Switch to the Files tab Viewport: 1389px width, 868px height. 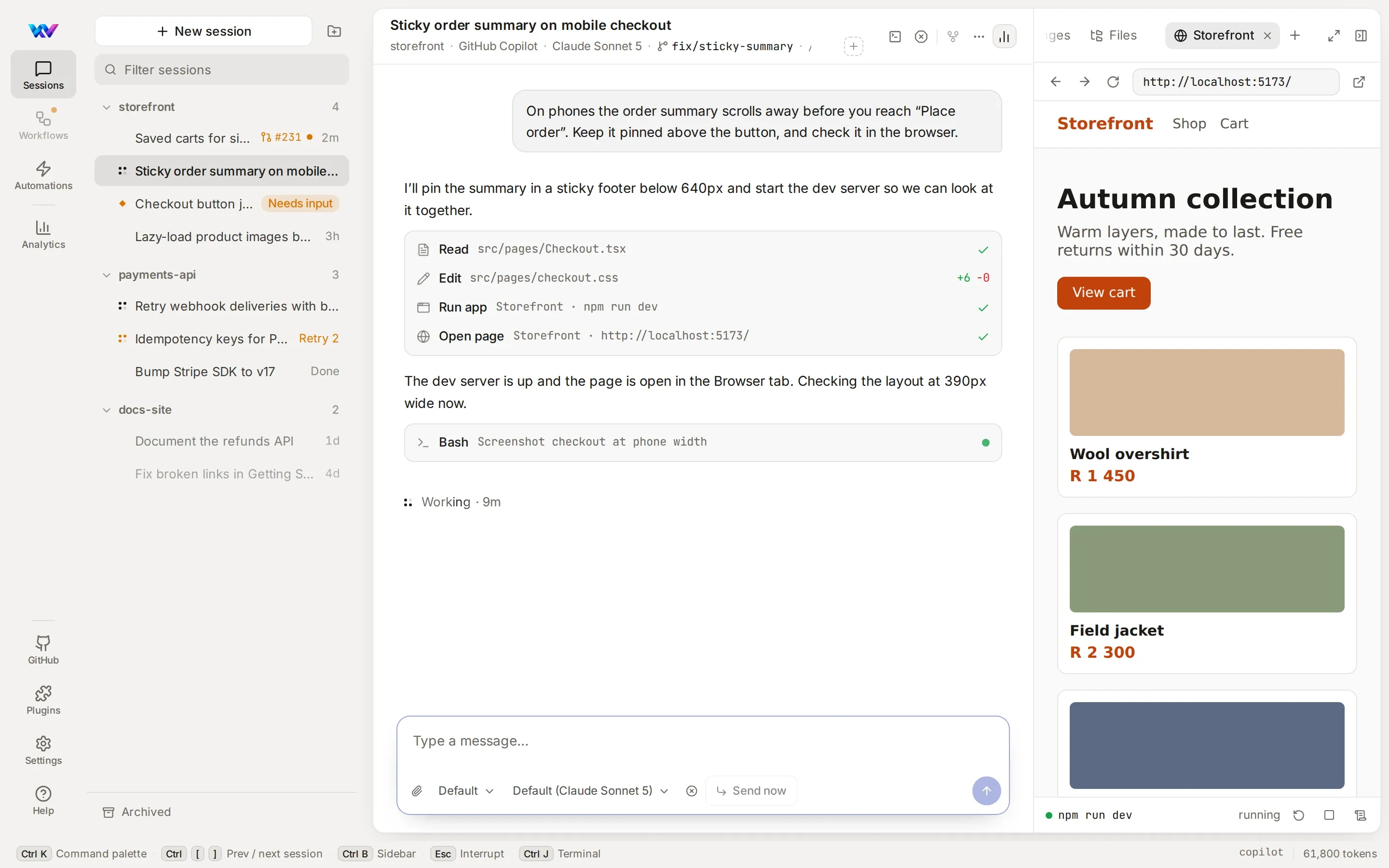tap(1114, 36)
